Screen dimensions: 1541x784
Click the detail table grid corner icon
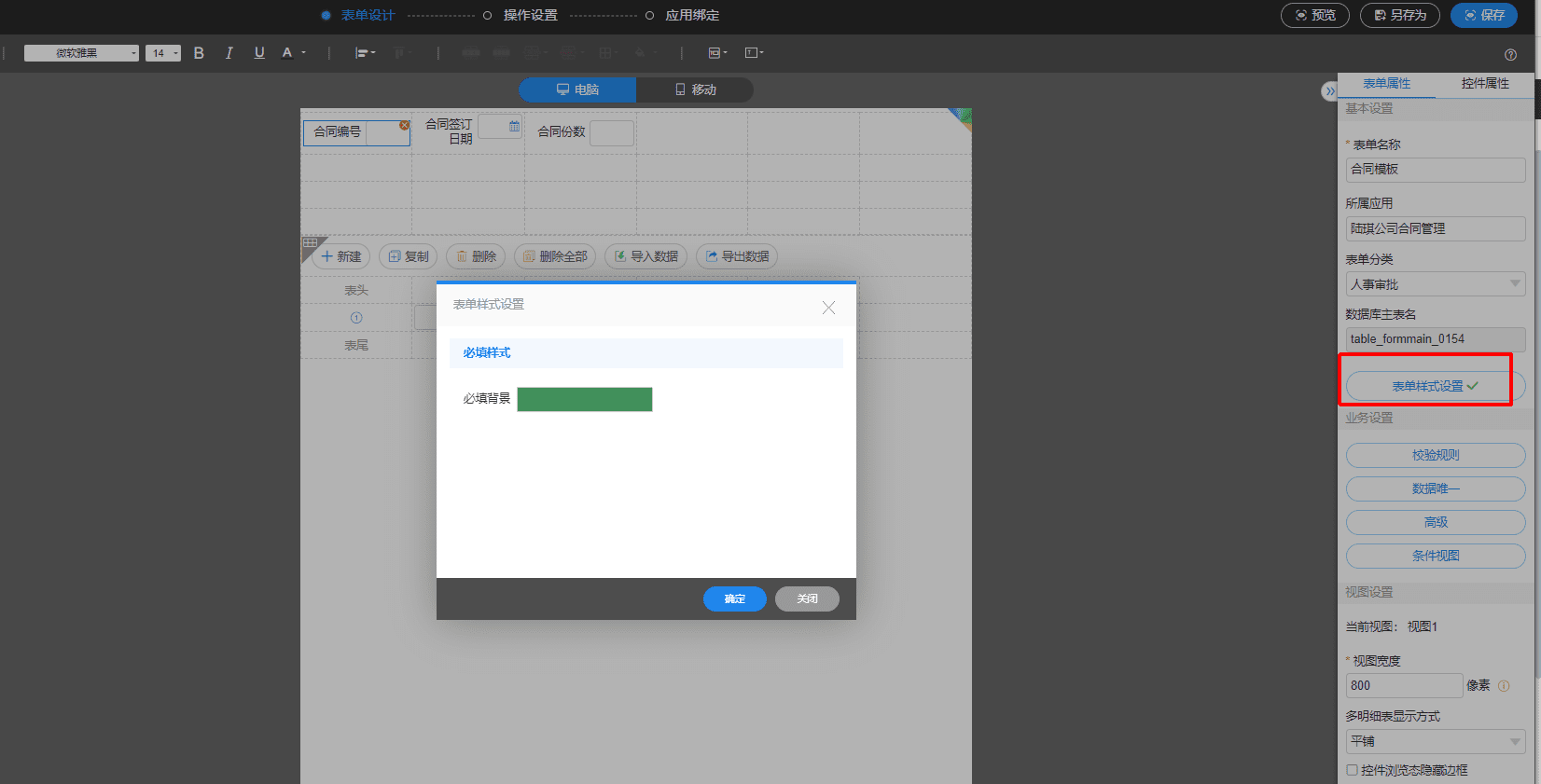click(x=310, y=243)
